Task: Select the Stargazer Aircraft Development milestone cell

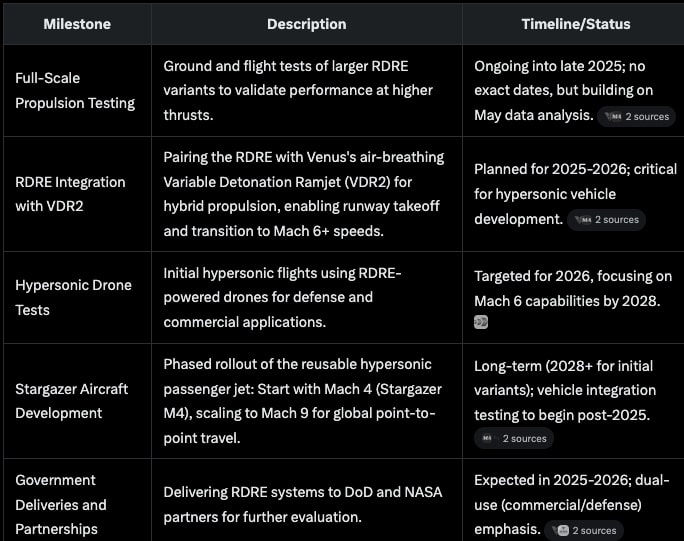Action: 72,401
